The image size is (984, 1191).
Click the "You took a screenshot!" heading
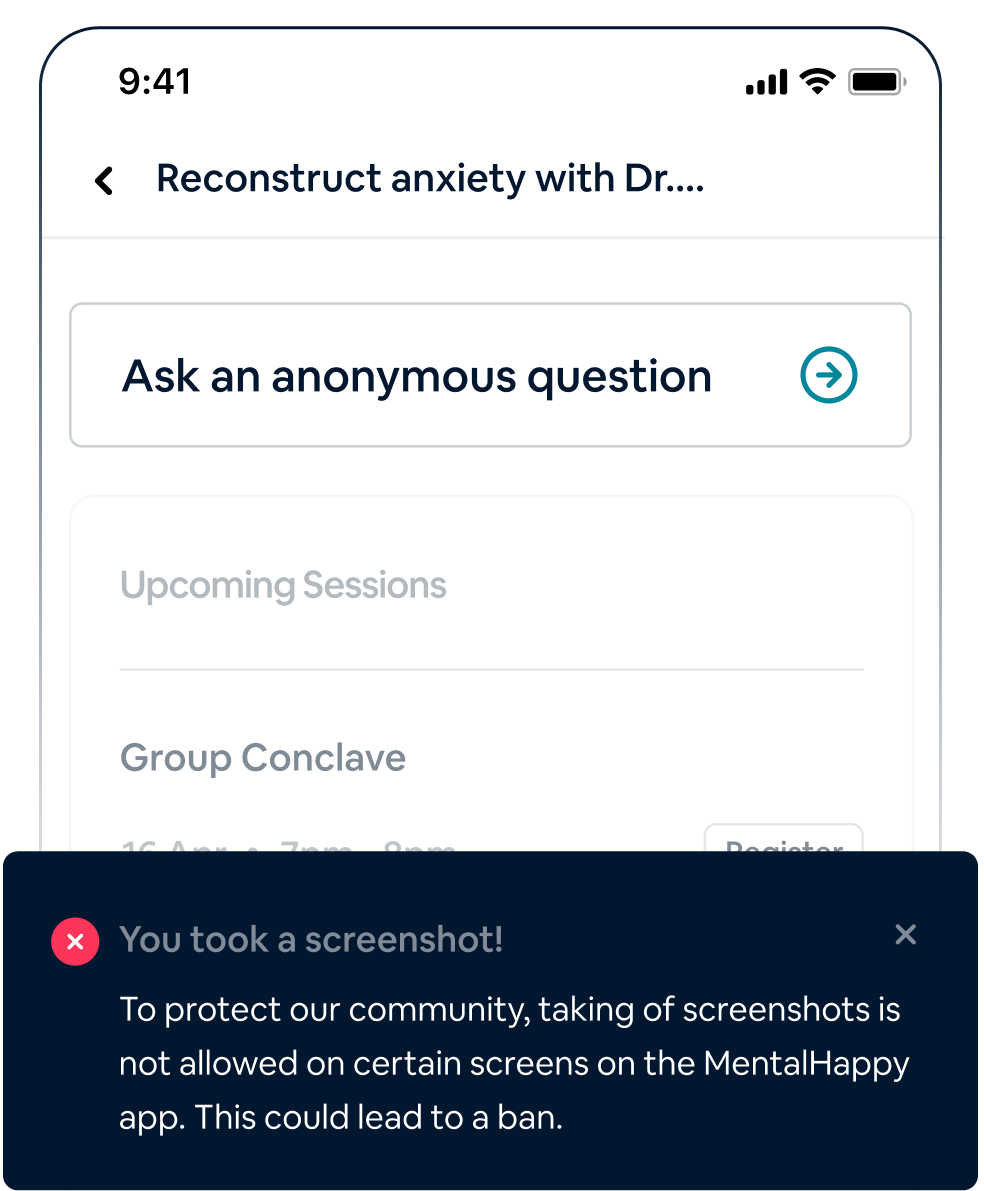coord(311,940)
